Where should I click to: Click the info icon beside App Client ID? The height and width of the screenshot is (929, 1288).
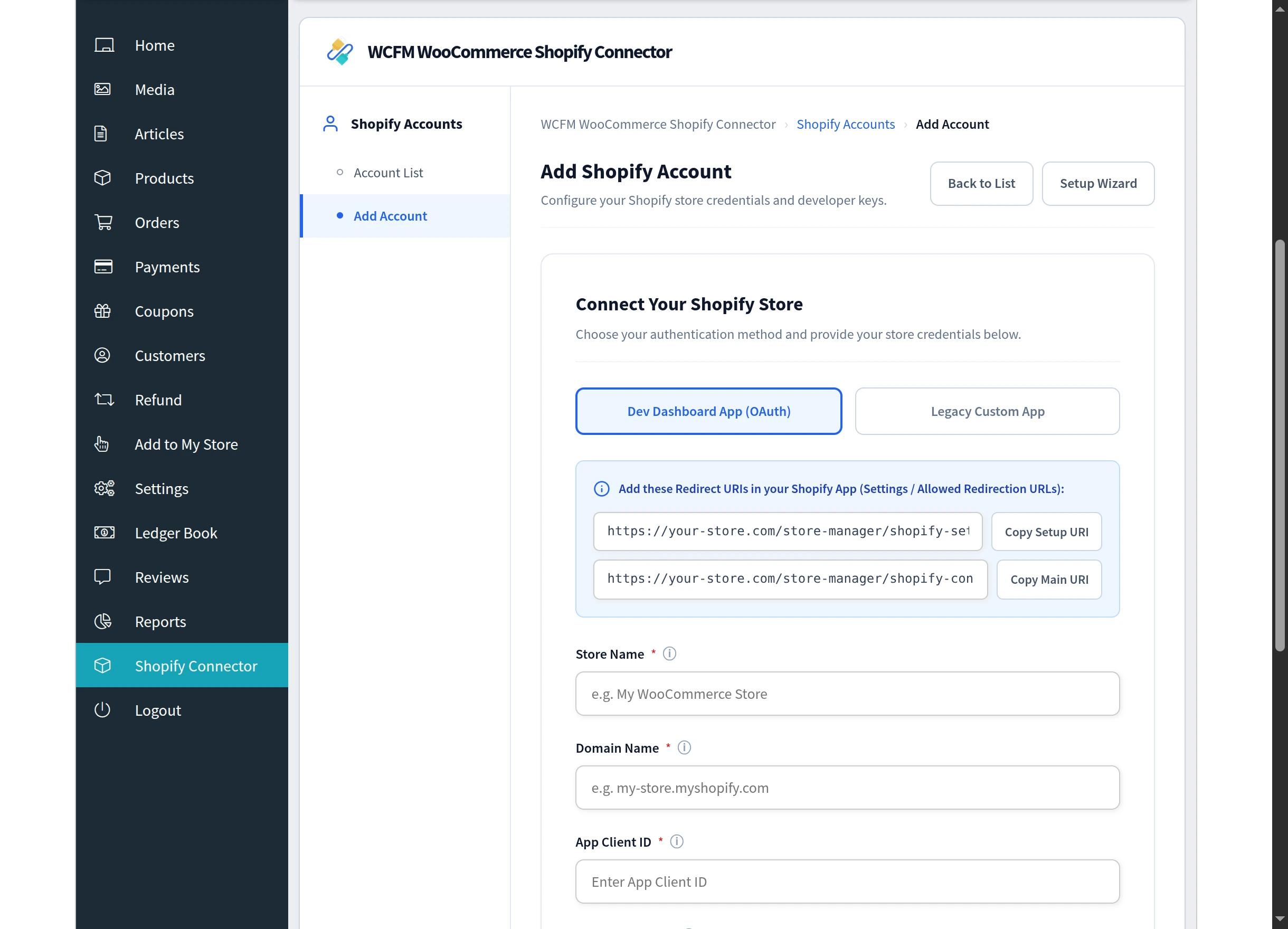(x=677, y=841)
